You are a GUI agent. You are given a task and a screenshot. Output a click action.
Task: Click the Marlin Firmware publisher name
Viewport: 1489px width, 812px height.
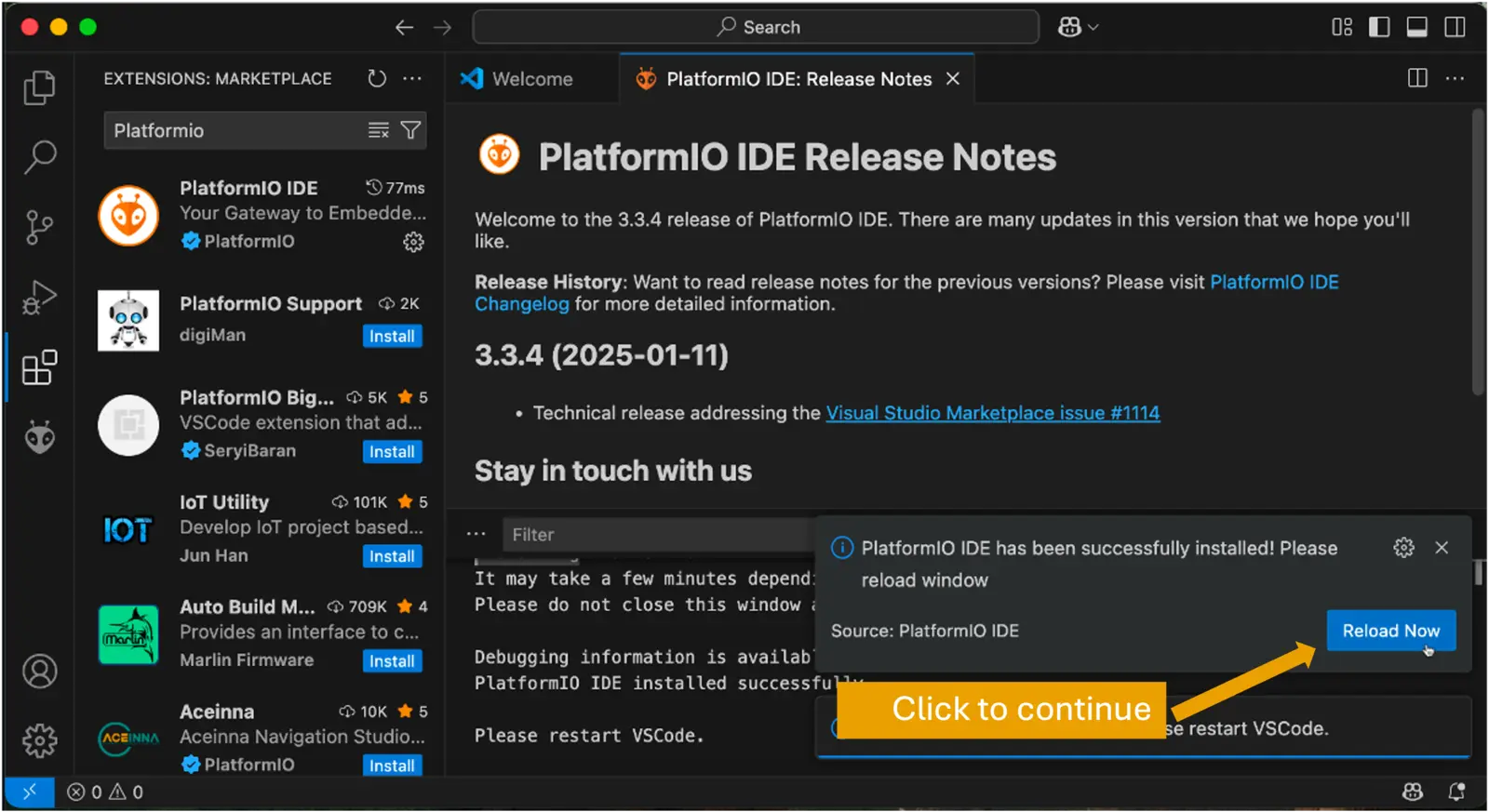pyautogui.click(x=247, y=659)
